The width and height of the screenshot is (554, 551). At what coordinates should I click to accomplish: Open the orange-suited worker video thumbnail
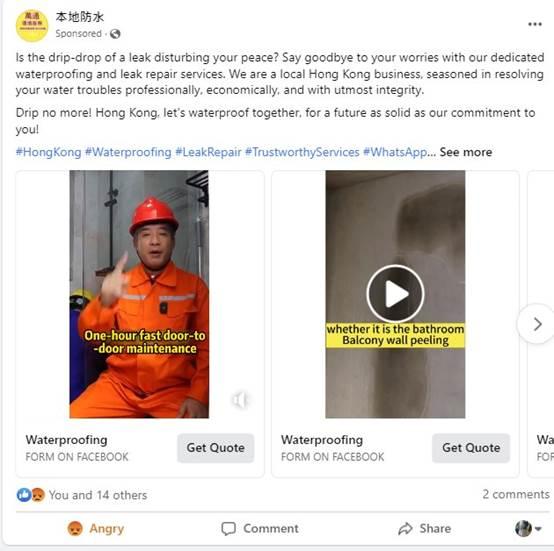click(x=139, y=294)
